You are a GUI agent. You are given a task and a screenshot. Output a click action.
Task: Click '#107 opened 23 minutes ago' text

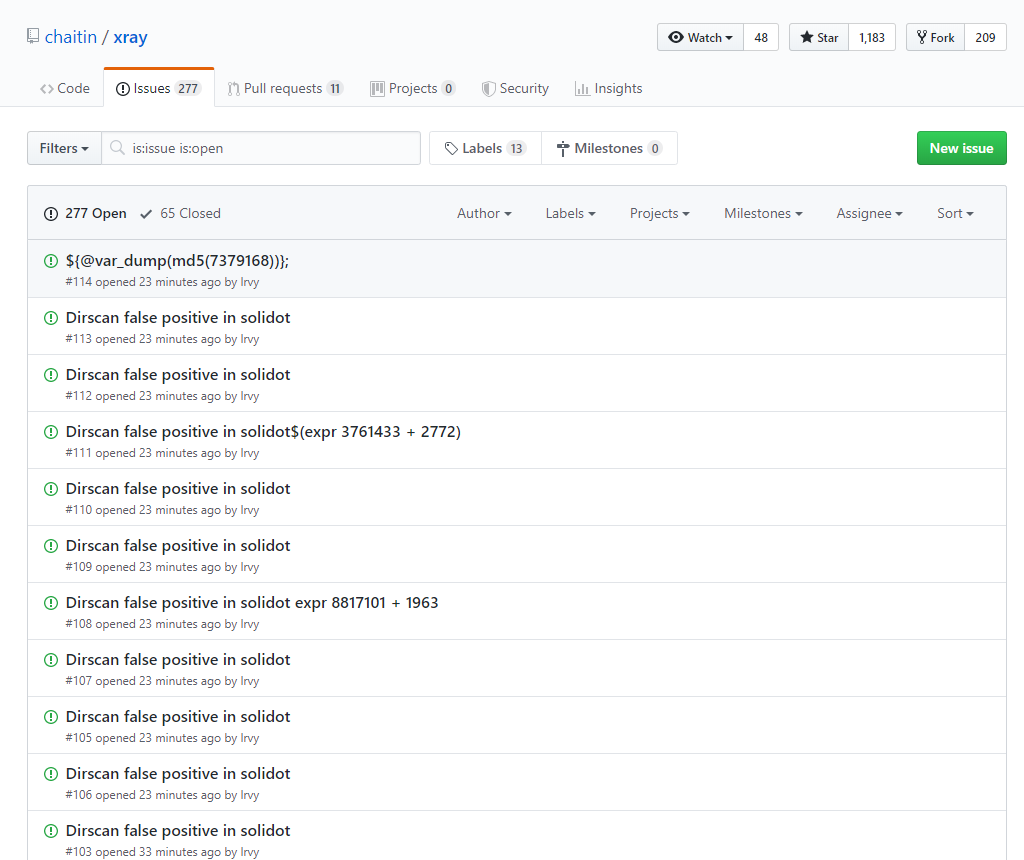(143, 681)
